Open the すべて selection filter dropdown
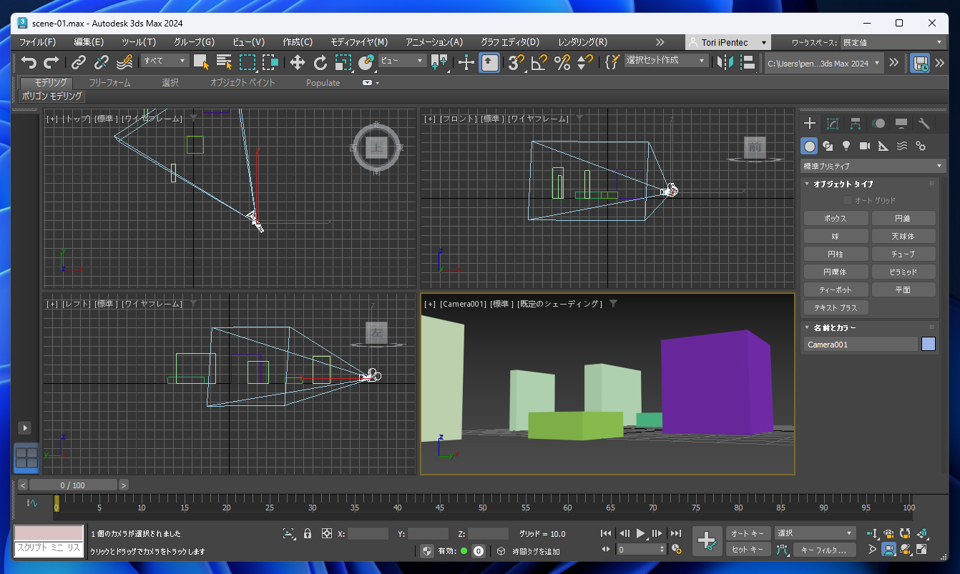Viewport: 960px width, 574px height. point(165,61)
